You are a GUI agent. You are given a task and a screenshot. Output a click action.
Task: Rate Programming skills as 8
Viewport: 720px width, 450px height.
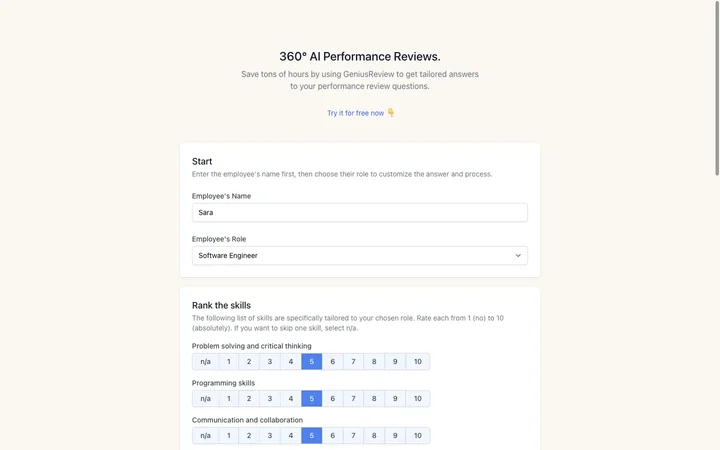pos(374,399)
